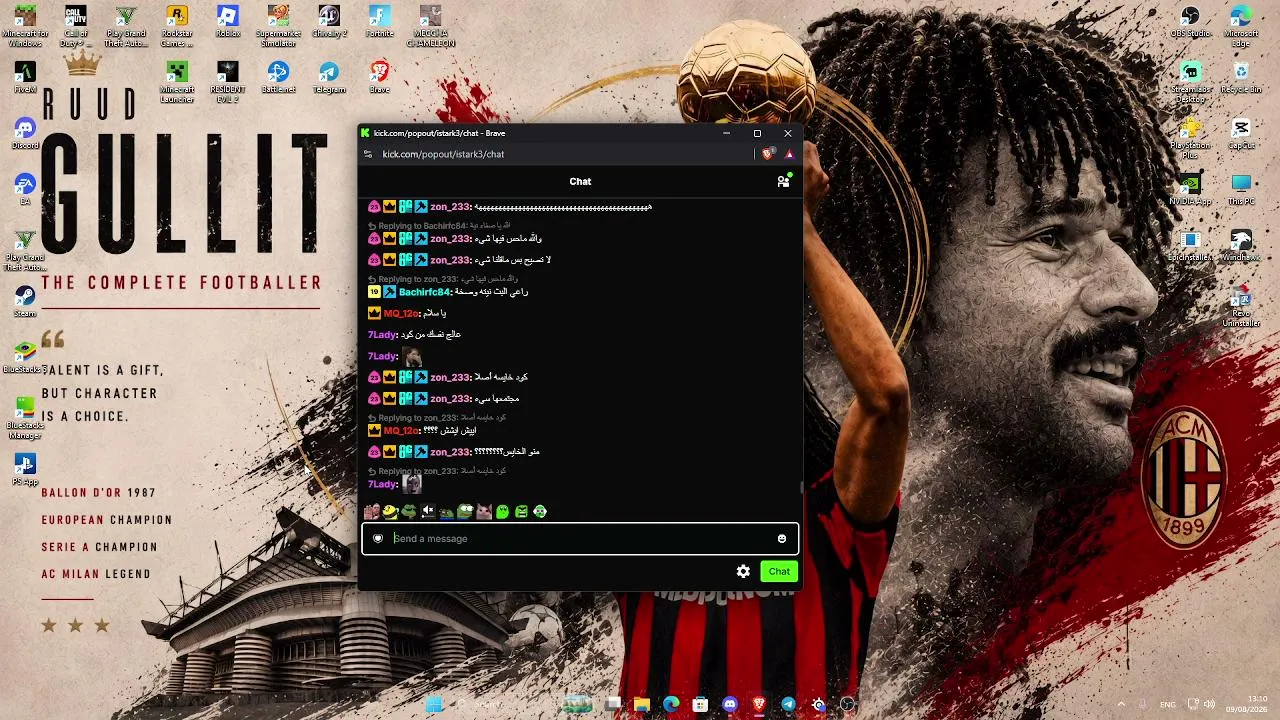Open Brave desktop shortcut
The height and width of the screenshot is (720, 1280).
click(x=380, y=78)
